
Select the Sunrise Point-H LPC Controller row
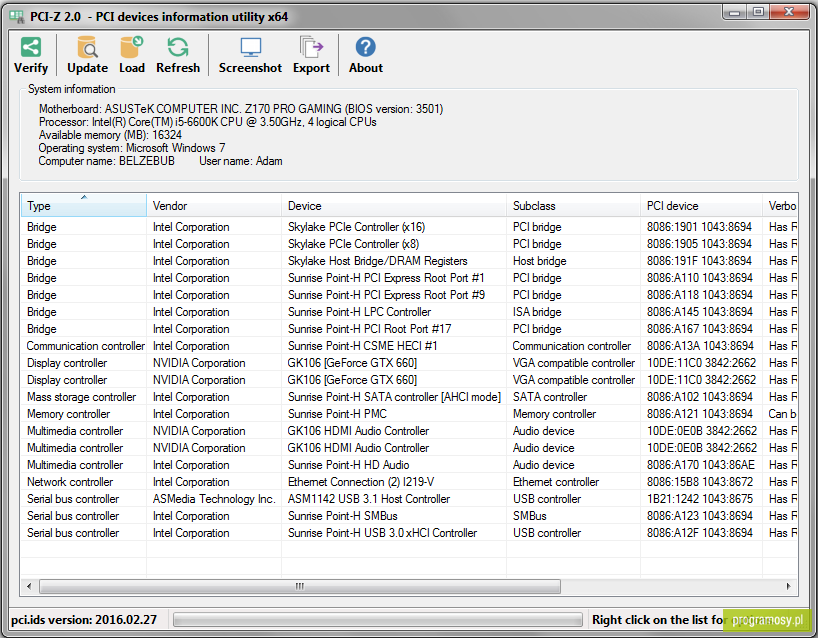(x=409, y=312)
